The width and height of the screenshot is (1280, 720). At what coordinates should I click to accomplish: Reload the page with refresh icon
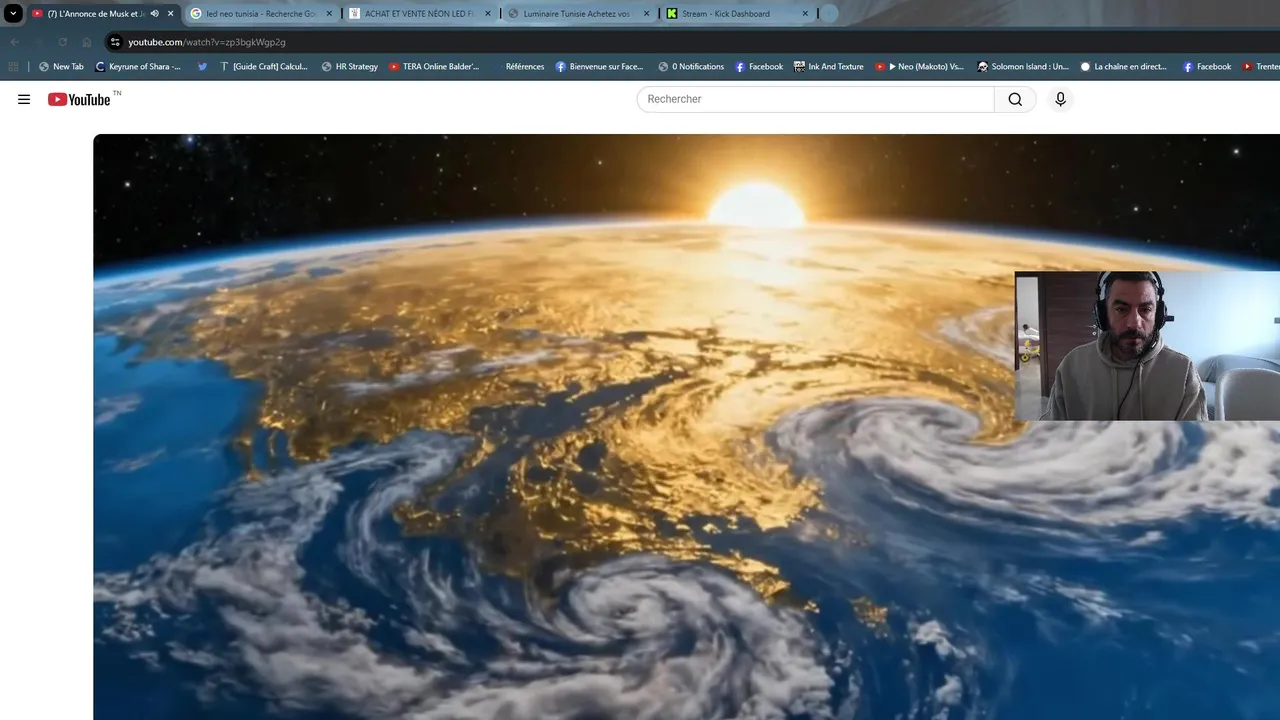click(62, 42)
